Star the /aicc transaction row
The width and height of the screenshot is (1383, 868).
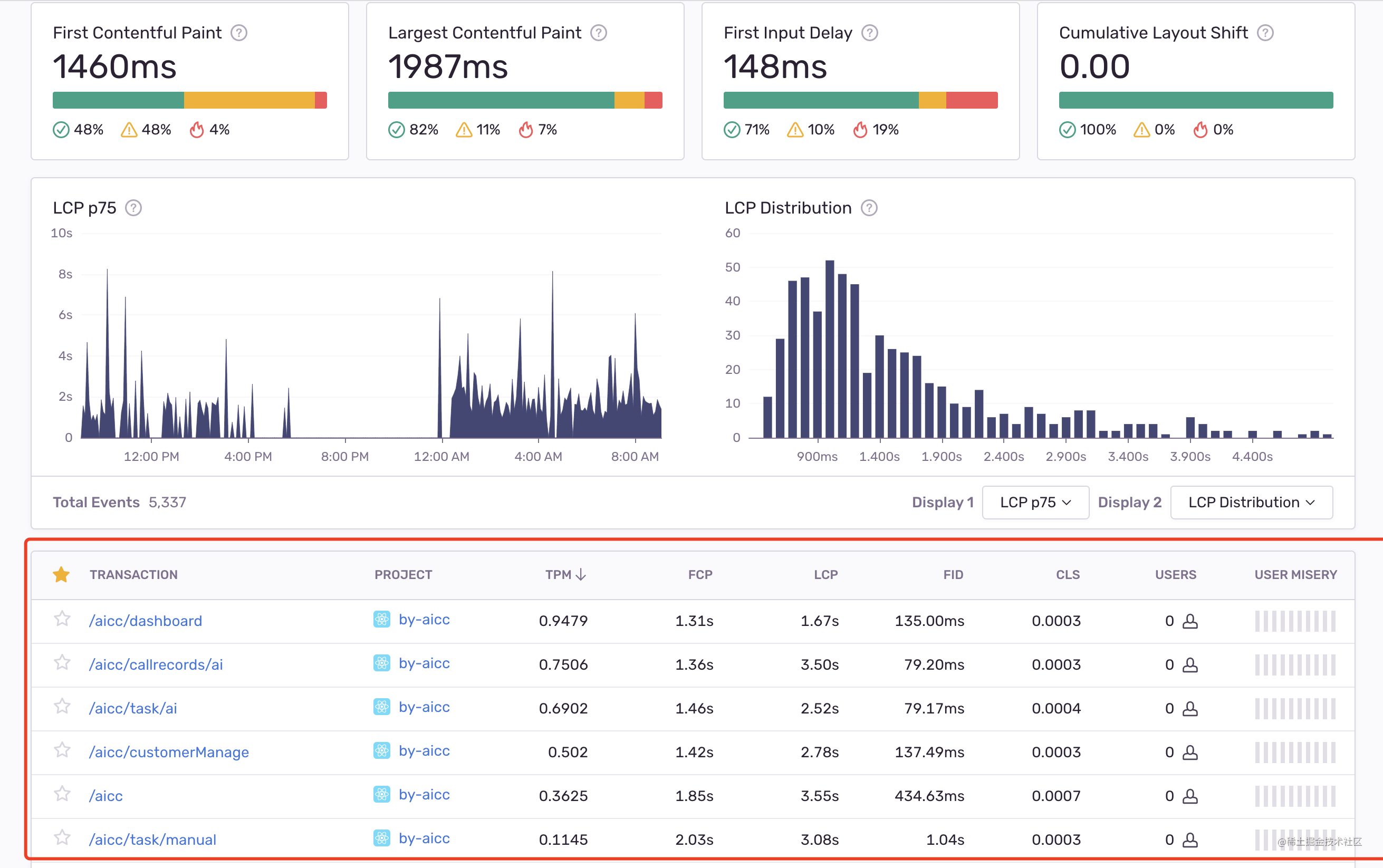point(62,794)
